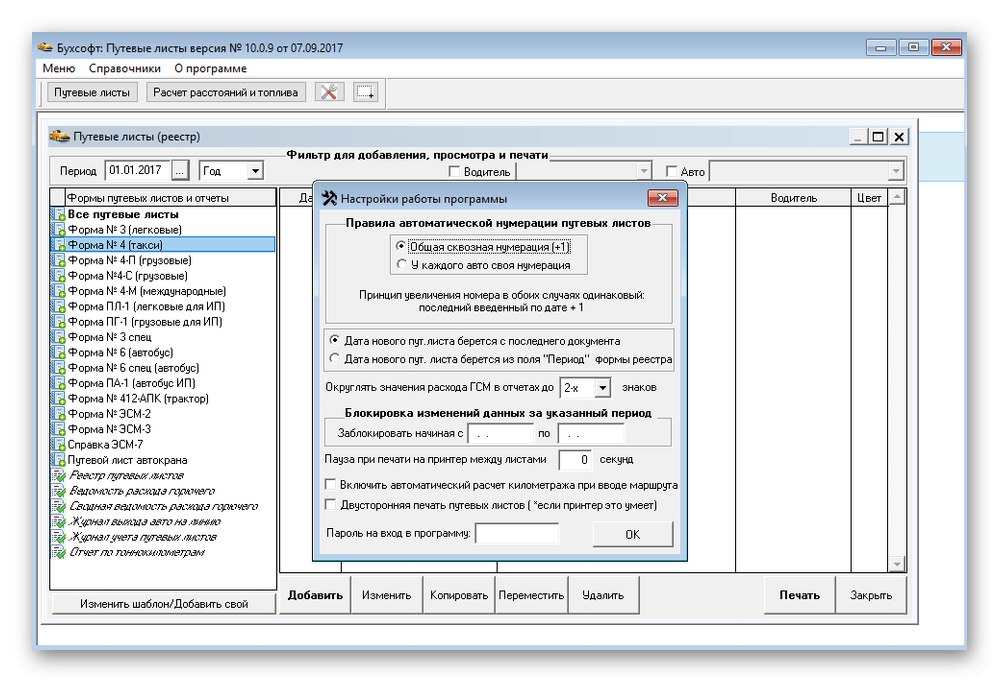
Task: Click Заблокировать начиная с date field
Action: coord(501,433)
